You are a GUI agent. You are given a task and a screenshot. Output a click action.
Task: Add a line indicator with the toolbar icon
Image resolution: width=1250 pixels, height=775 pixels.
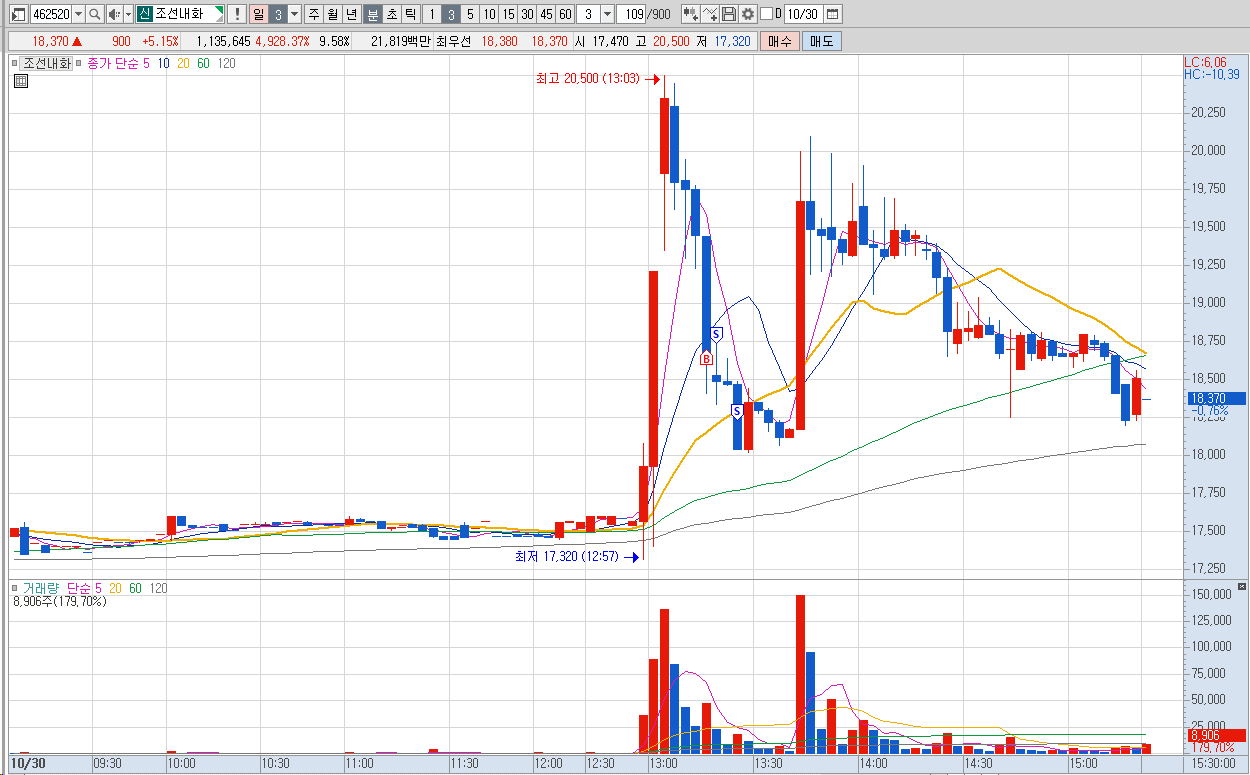[x=710, y=14]
